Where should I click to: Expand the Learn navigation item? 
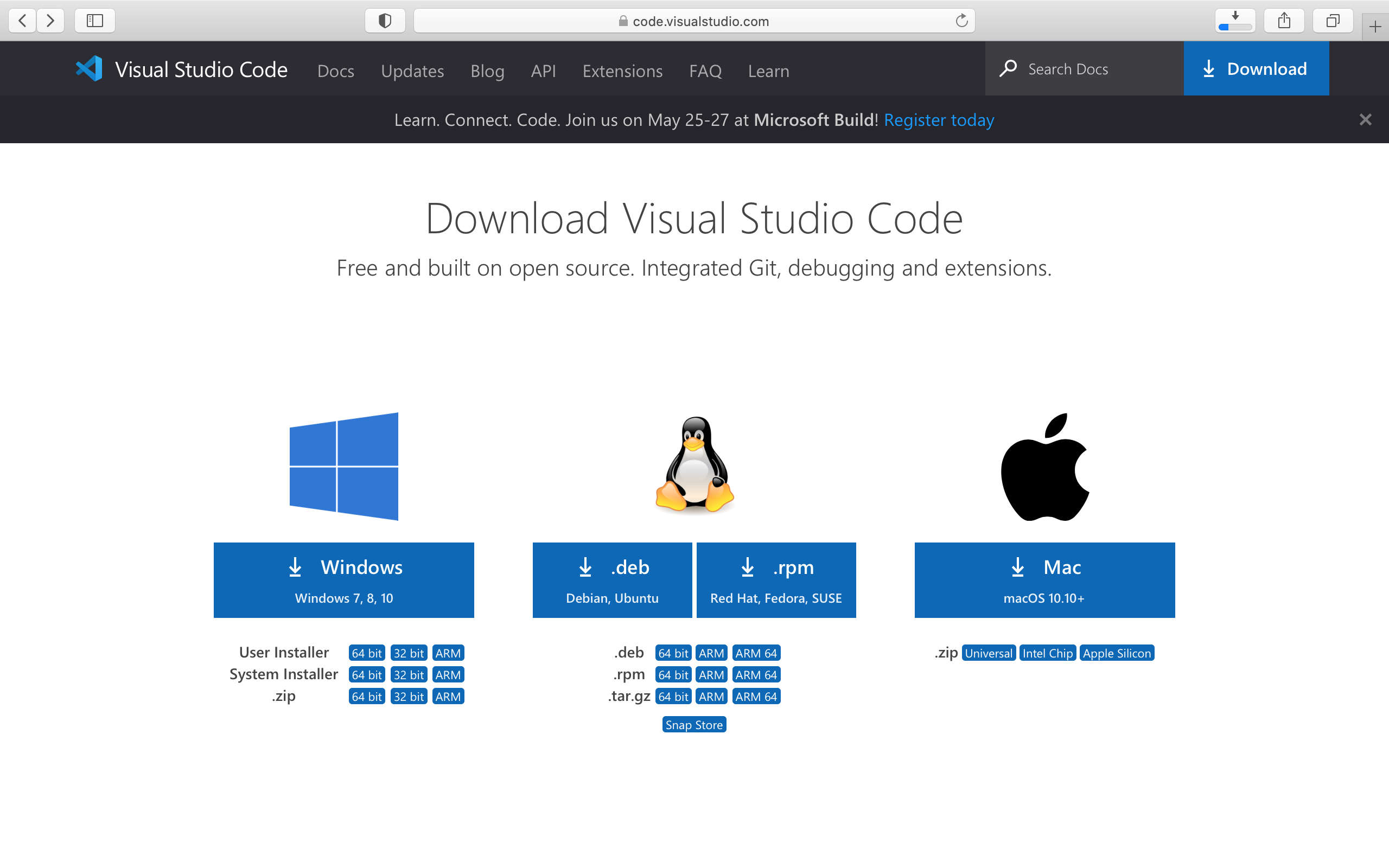pos(768,70)
